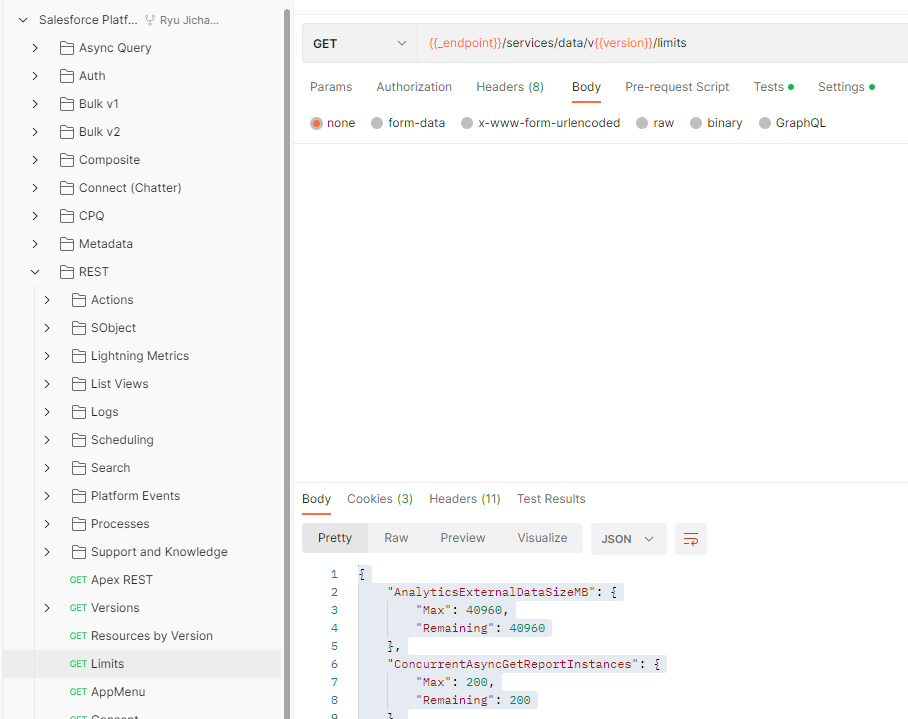Expand the SObject folder chevron

point(47,328)
